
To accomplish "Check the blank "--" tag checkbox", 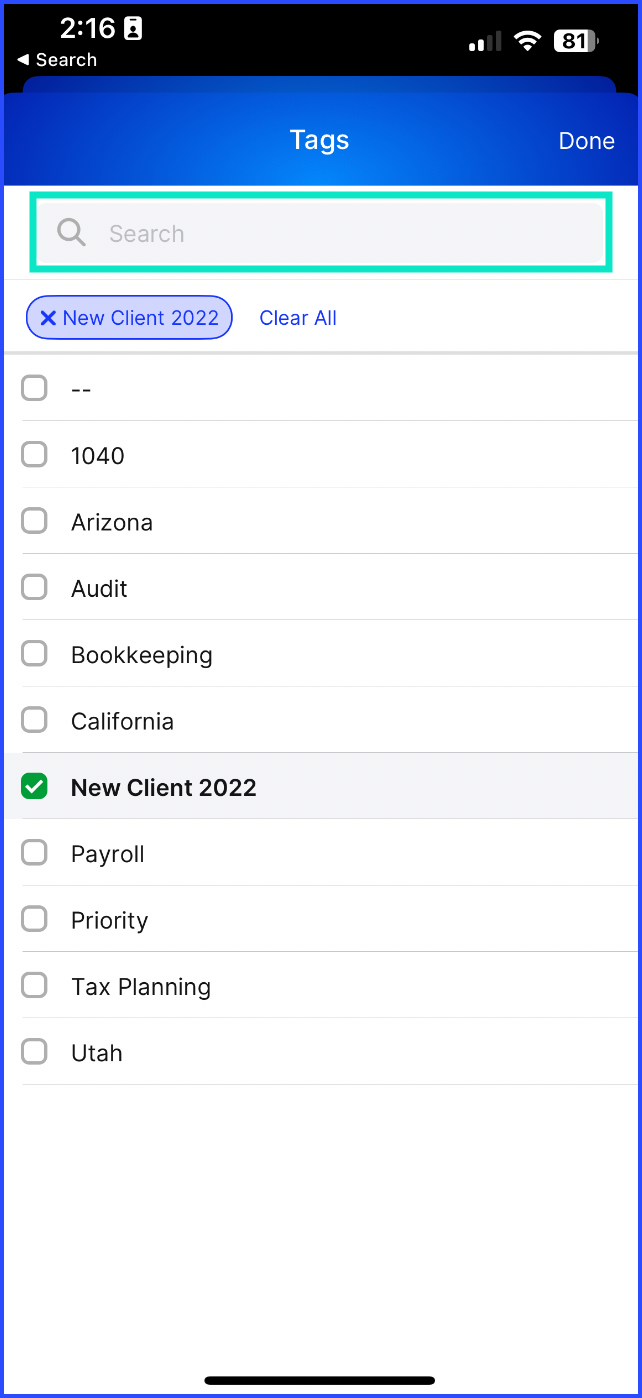I will tap(34, 388).
